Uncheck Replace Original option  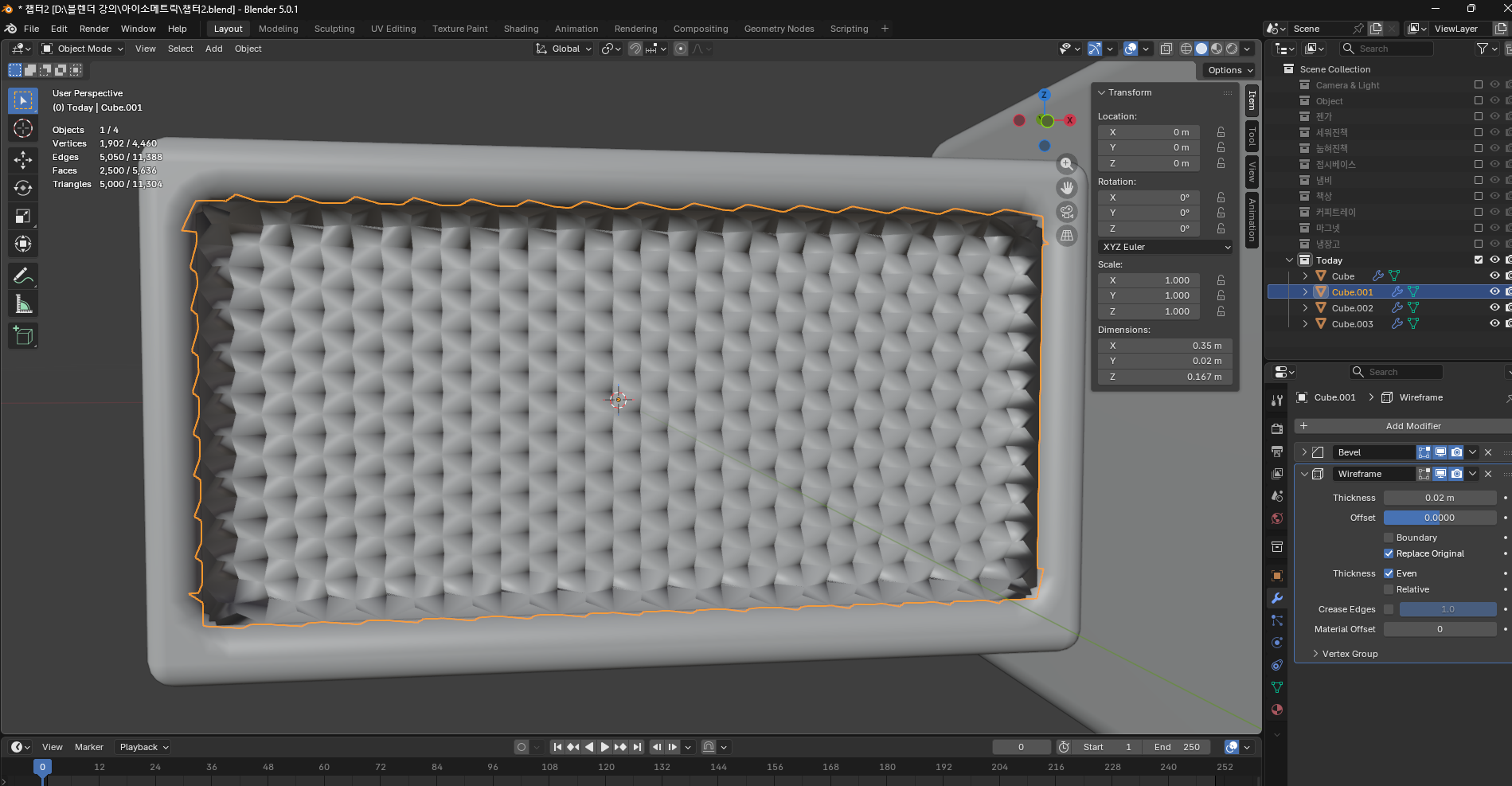tap(1389, 553)
